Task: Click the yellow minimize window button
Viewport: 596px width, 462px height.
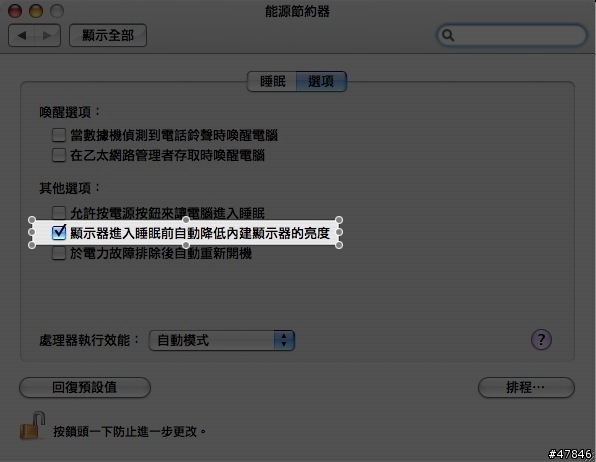Action: [36, 11]
